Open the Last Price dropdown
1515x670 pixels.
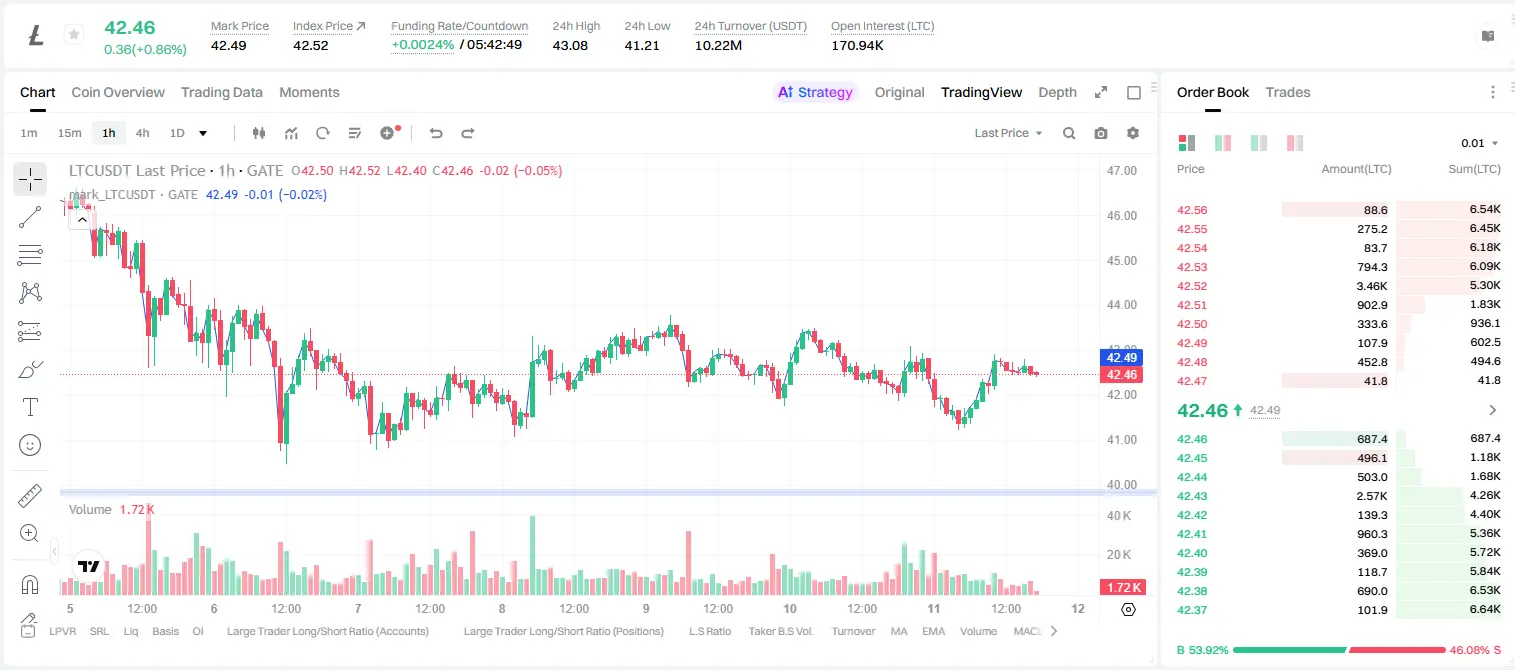pyautogui.click(x=1008, y=133)
